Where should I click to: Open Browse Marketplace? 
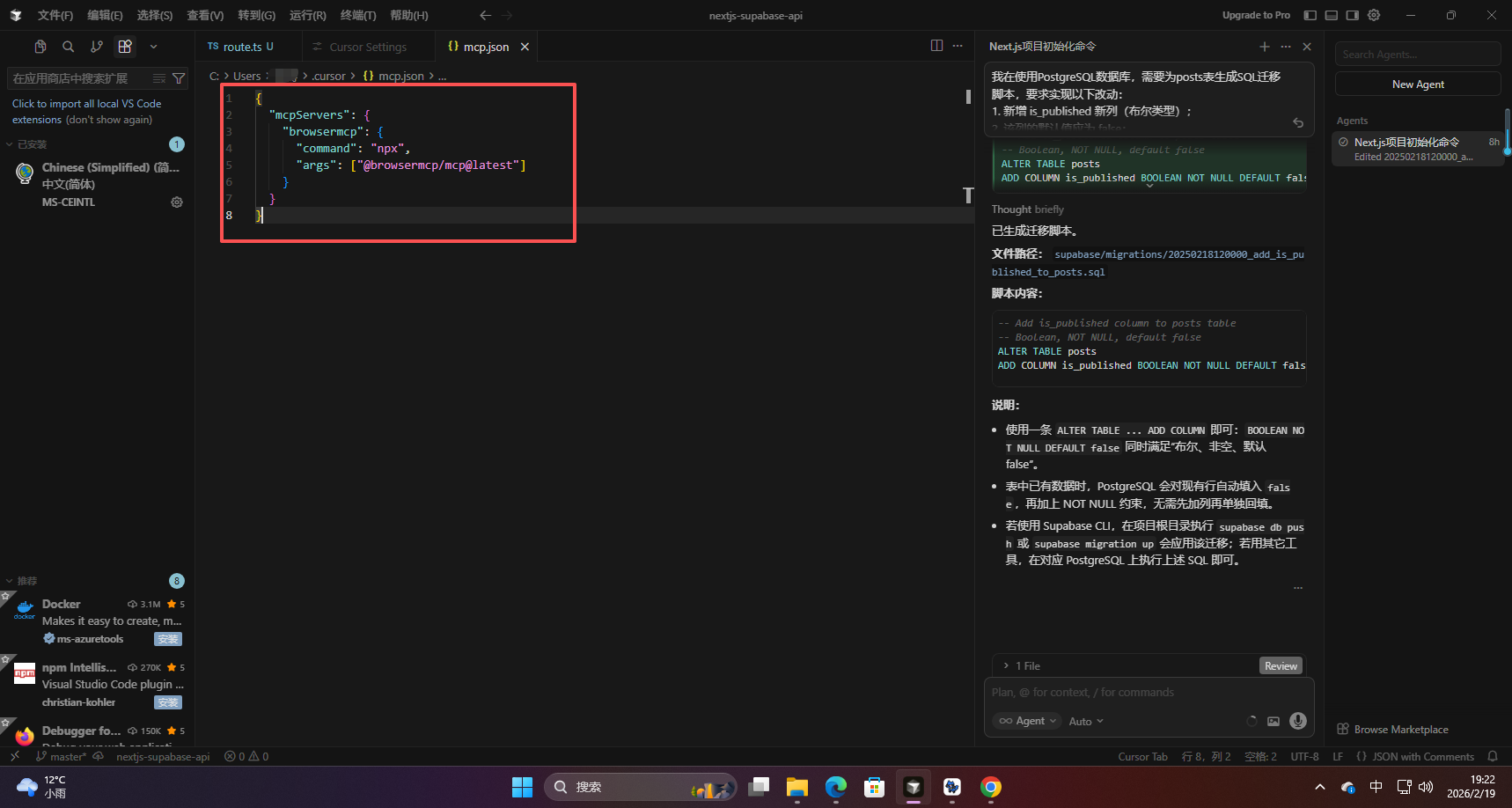1392,730
